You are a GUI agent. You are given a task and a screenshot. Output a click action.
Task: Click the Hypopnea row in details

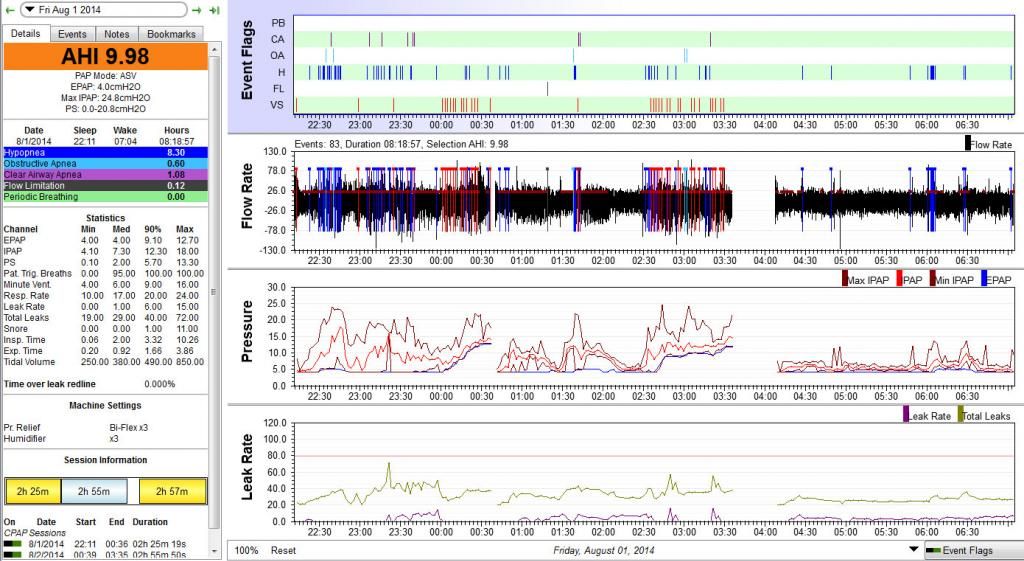point(104,152)
